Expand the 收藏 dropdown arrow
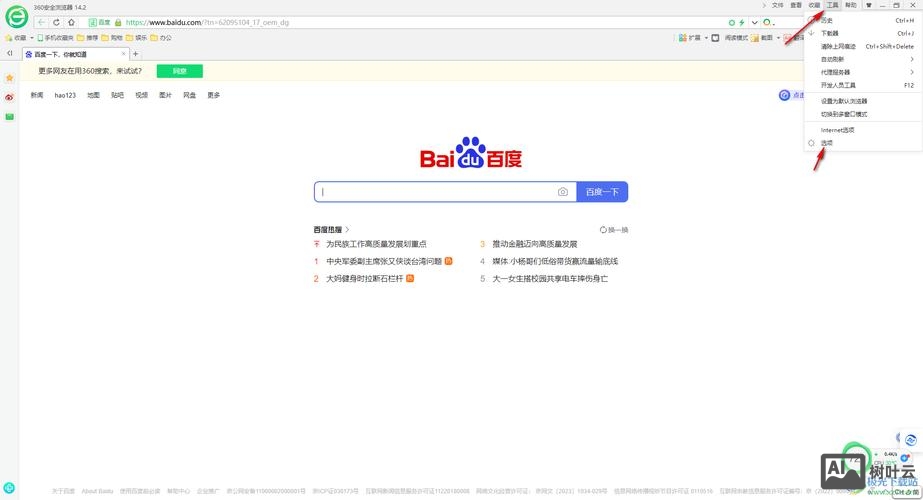 [x=32, y=38]
